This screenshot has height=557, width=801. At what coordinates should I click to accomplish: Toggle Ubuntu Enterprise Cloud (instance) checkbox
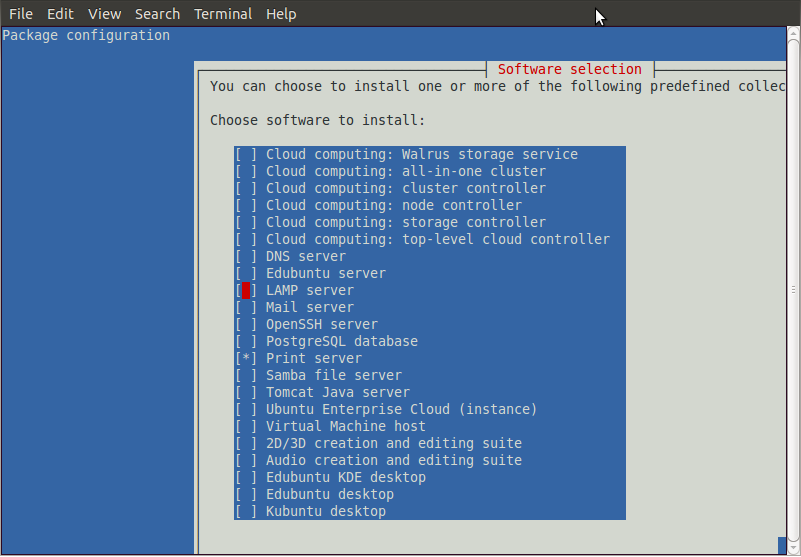point(246,409)
